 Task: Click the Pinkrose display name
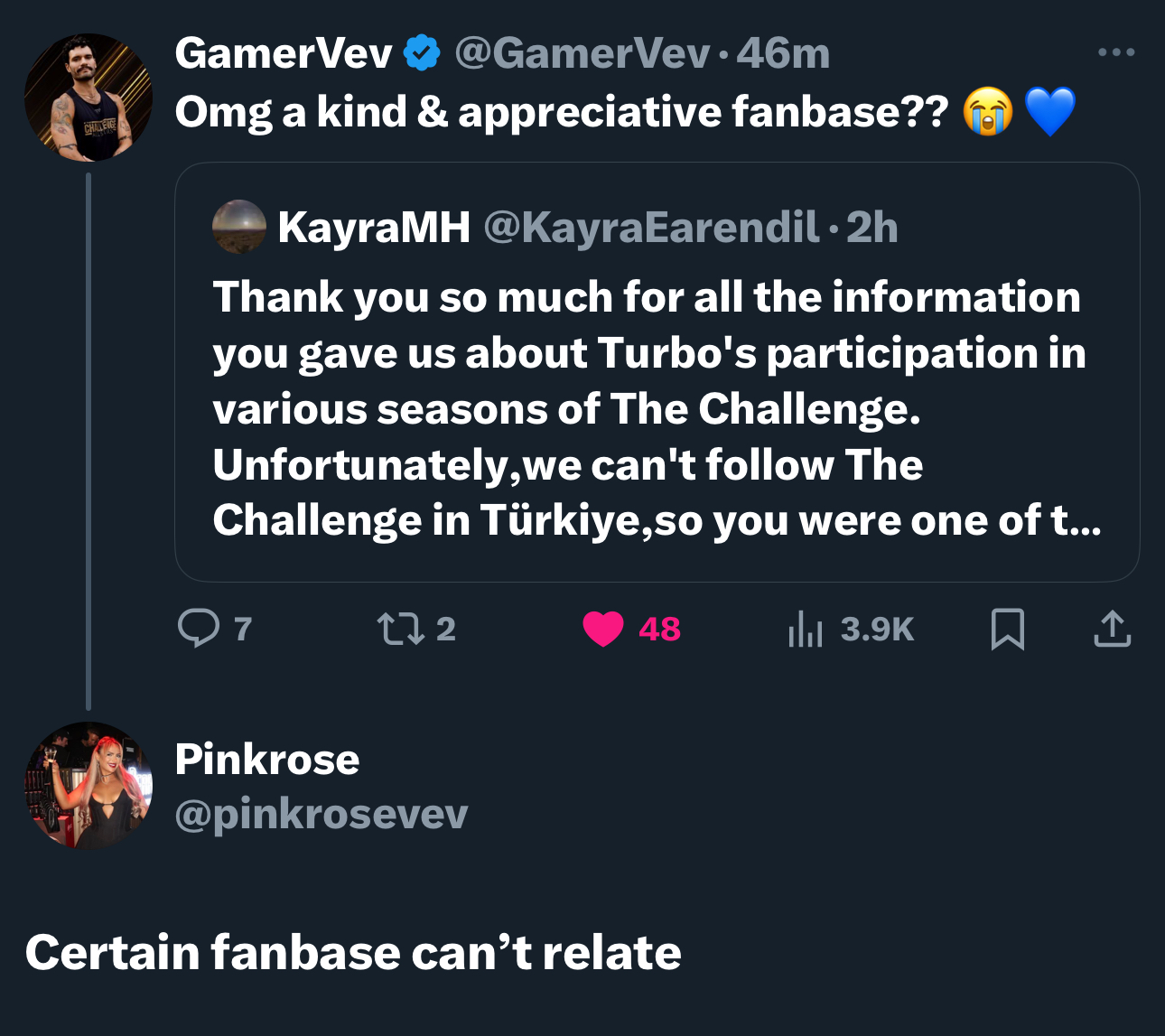click(x=267, y=759)
